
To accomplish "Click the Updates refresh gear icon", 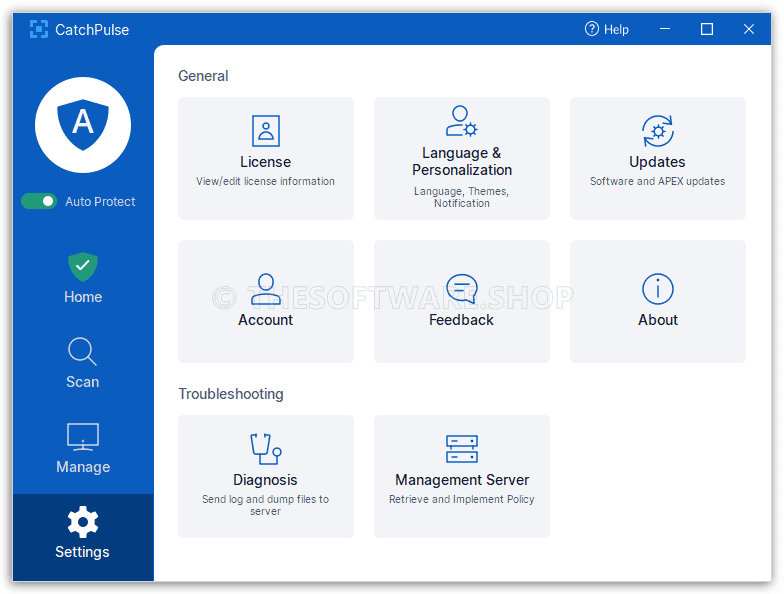I will 658,130.
